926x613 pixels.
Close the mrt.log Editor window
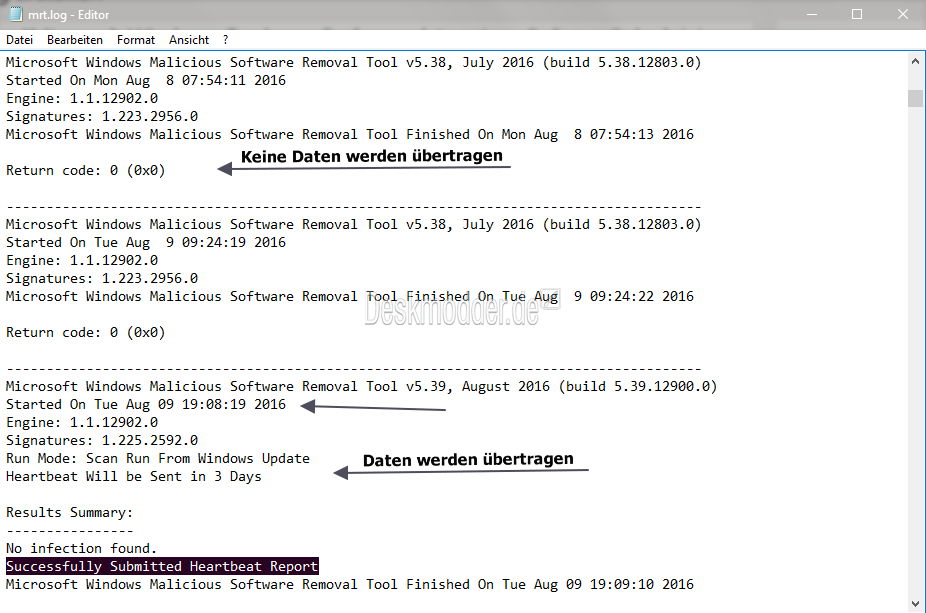pyautogui.click(x=903, y=14)
